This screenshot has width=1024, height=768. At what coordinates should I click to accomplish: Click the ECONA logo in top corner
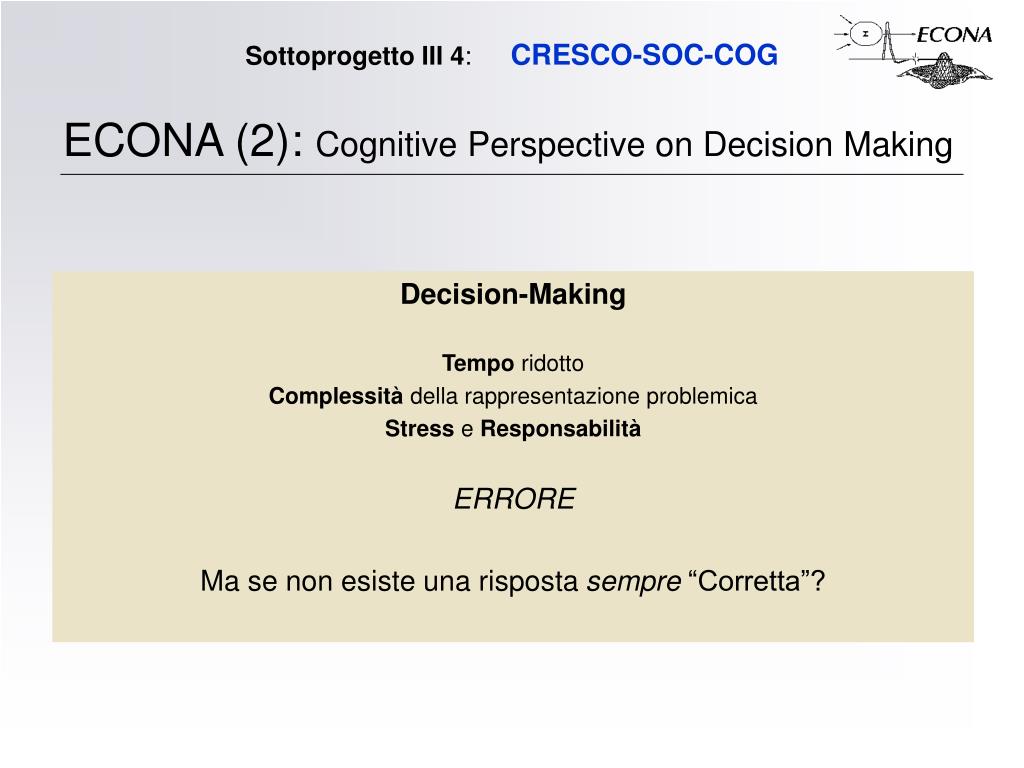pyautogui.click(x=913, y=51)
